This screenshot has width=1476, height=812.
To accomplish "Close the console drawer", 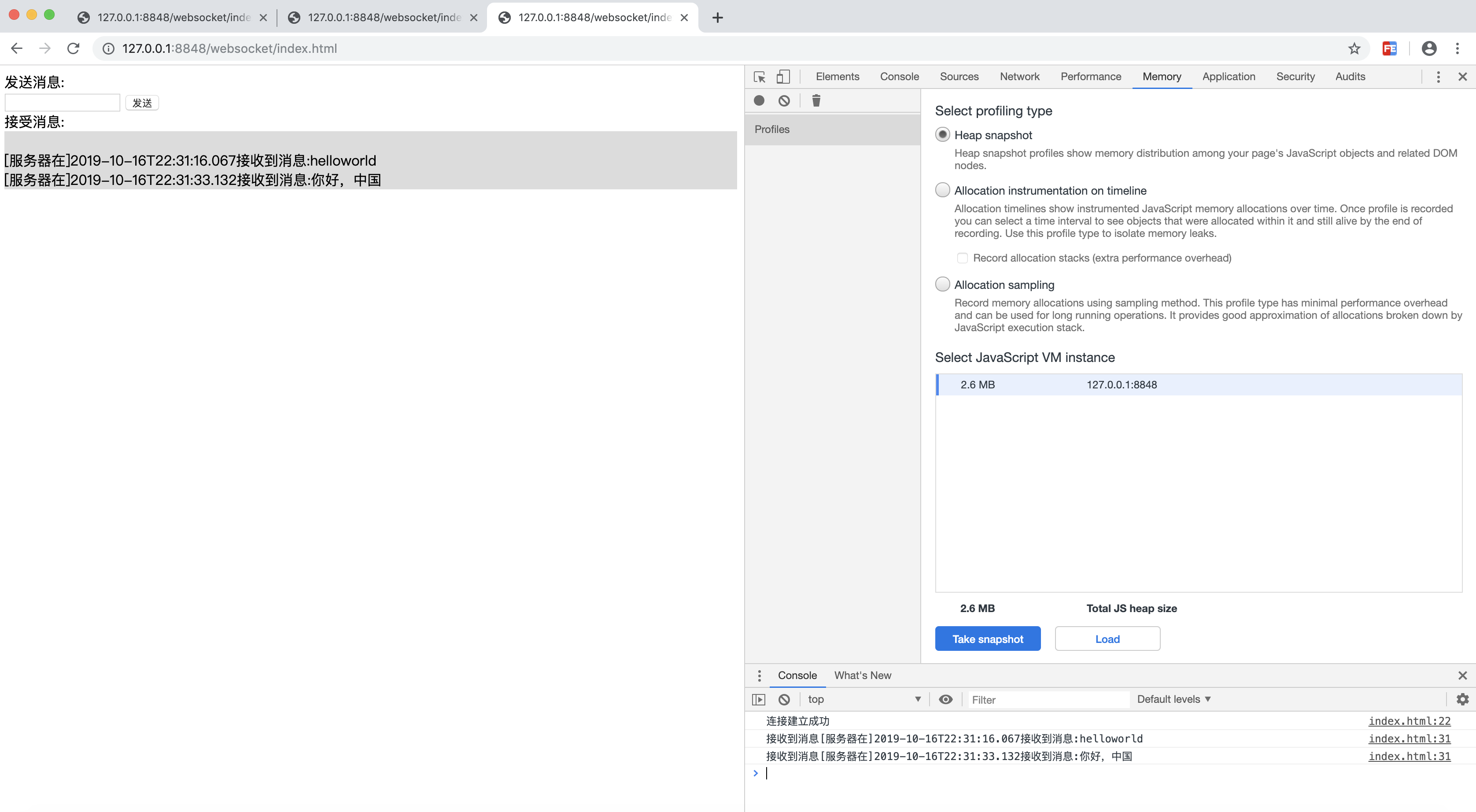I will [x=1462, y=675].
